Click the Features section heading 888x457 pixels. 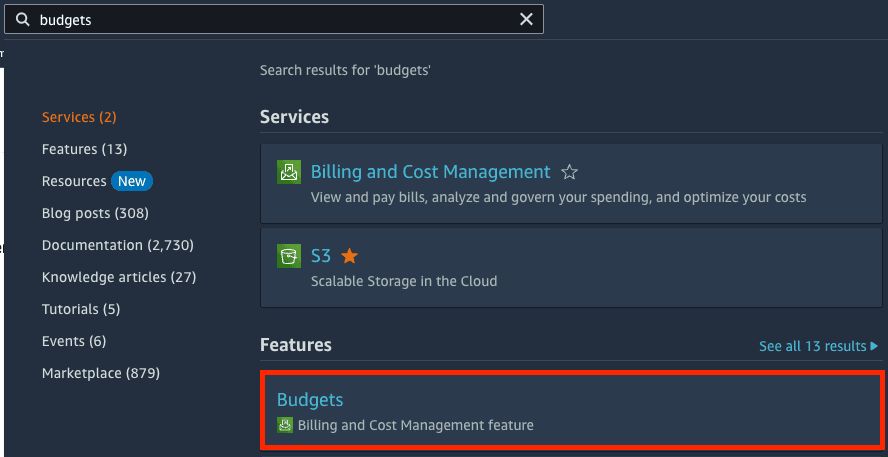296,345
